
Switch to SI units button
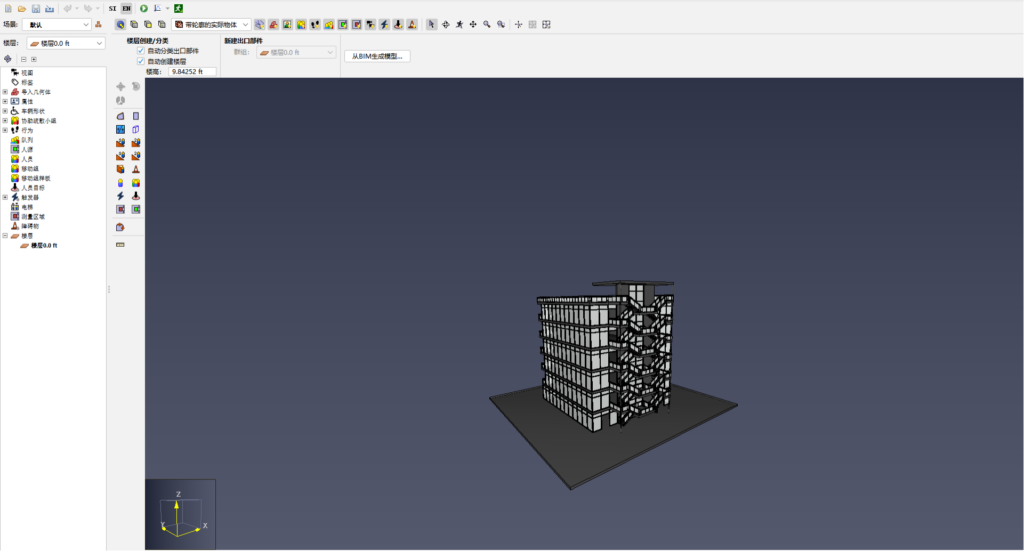[112, 8]
